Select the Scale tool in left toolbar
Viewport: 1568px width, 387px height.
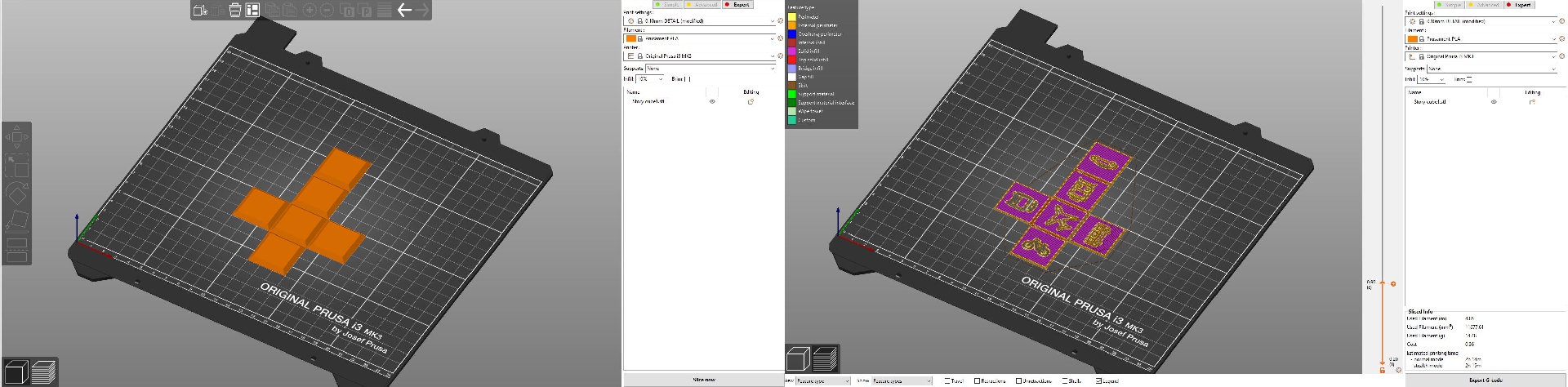tap(16, 167)
